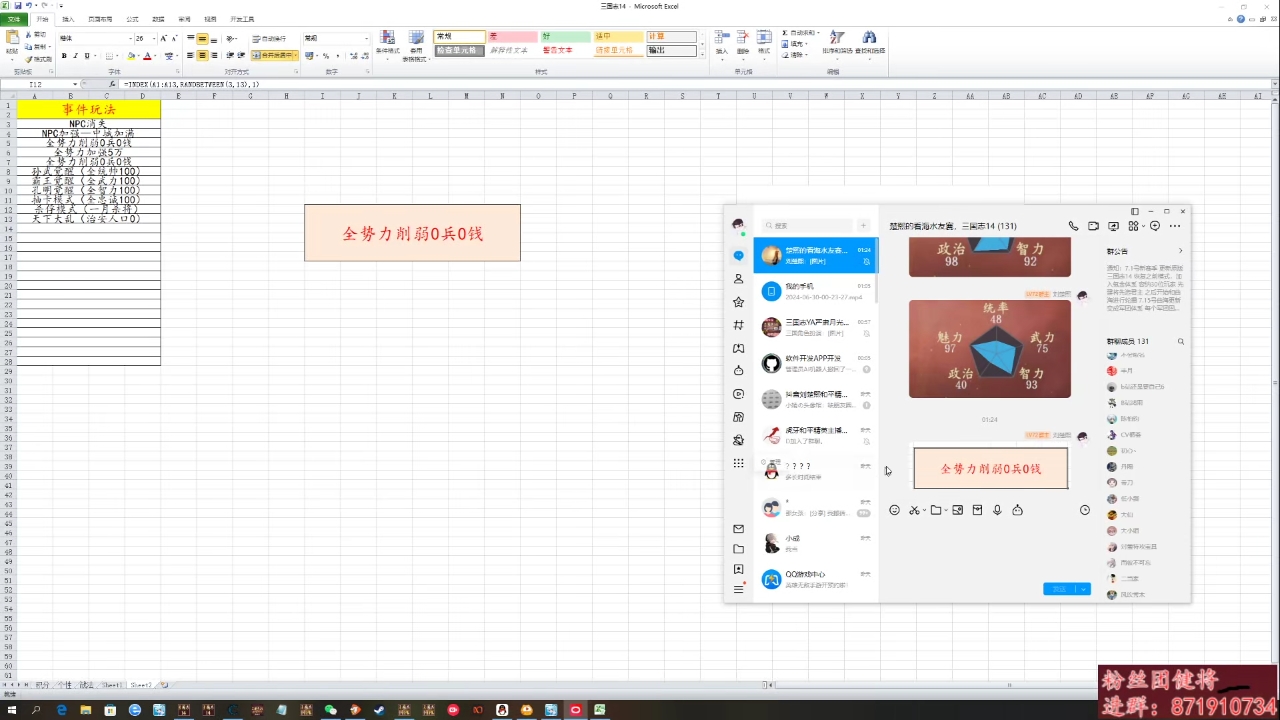Search group members with magnifier icon
The image size is (1280, 720).
[x=1180, y=342]
